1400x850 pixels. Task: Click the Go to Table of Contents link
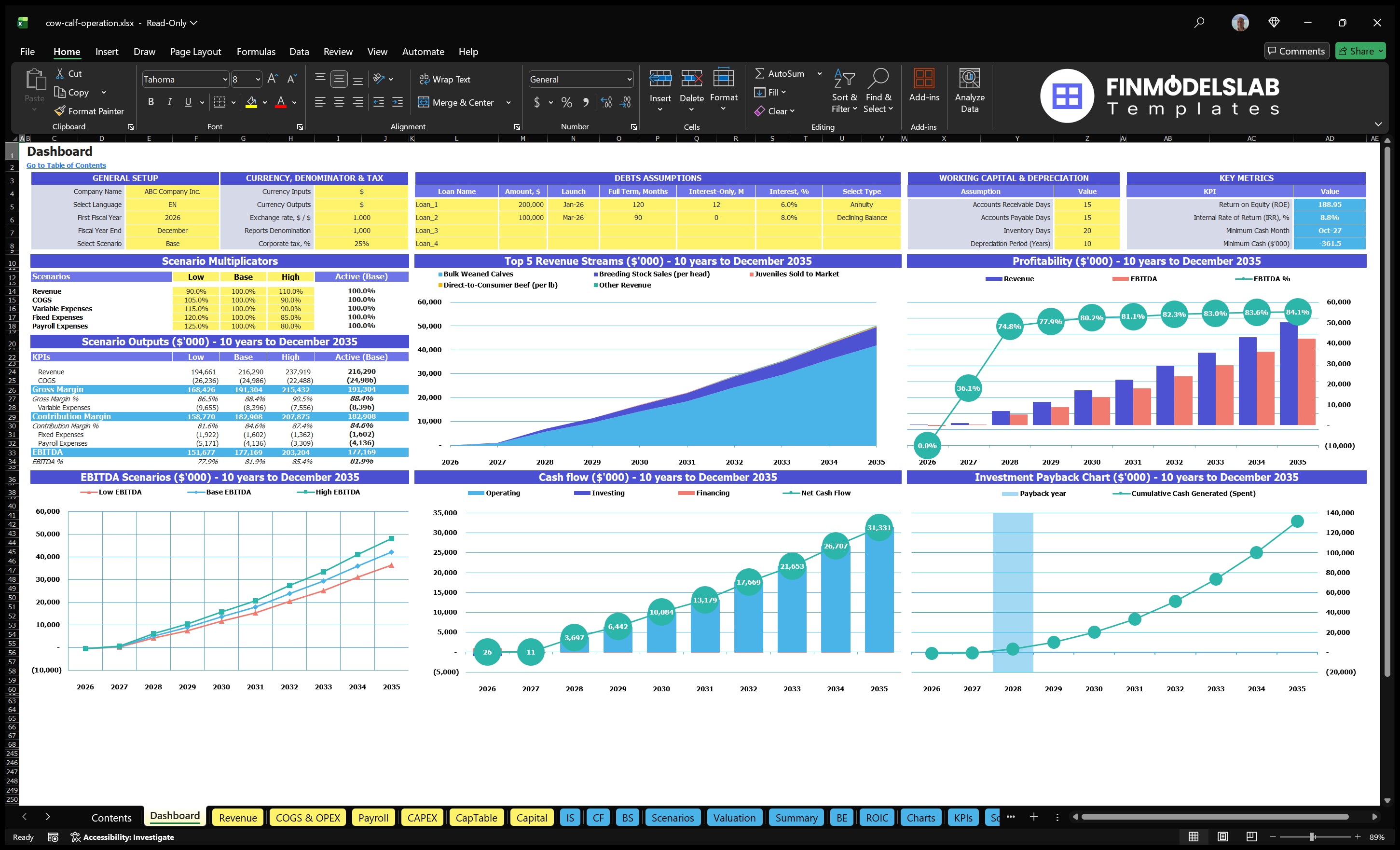tap(66, 165)
